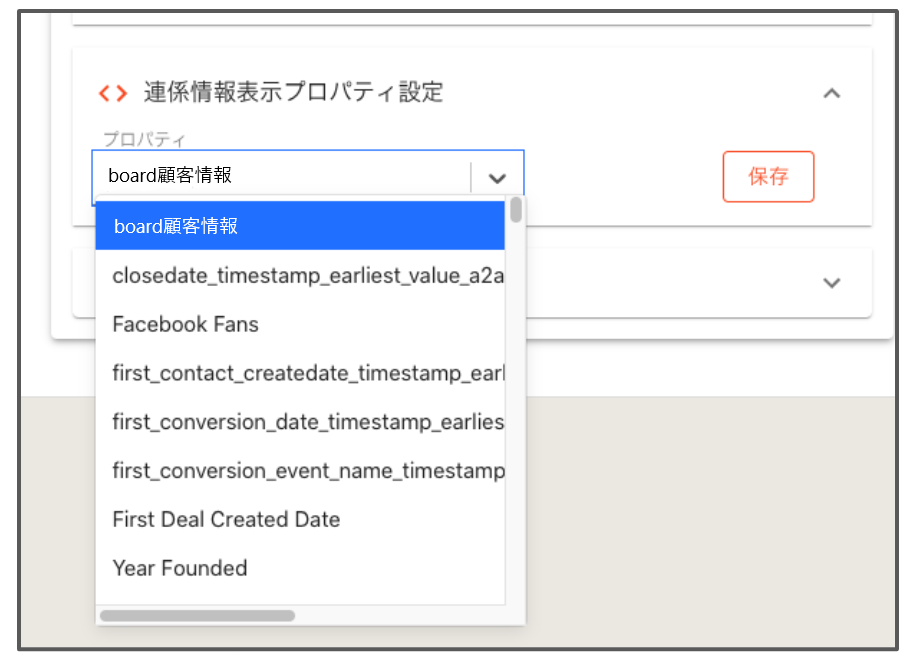Select the highlighted board顧客情報 option
The width and height of the screenshot is (912, 665).
[300, 226]
